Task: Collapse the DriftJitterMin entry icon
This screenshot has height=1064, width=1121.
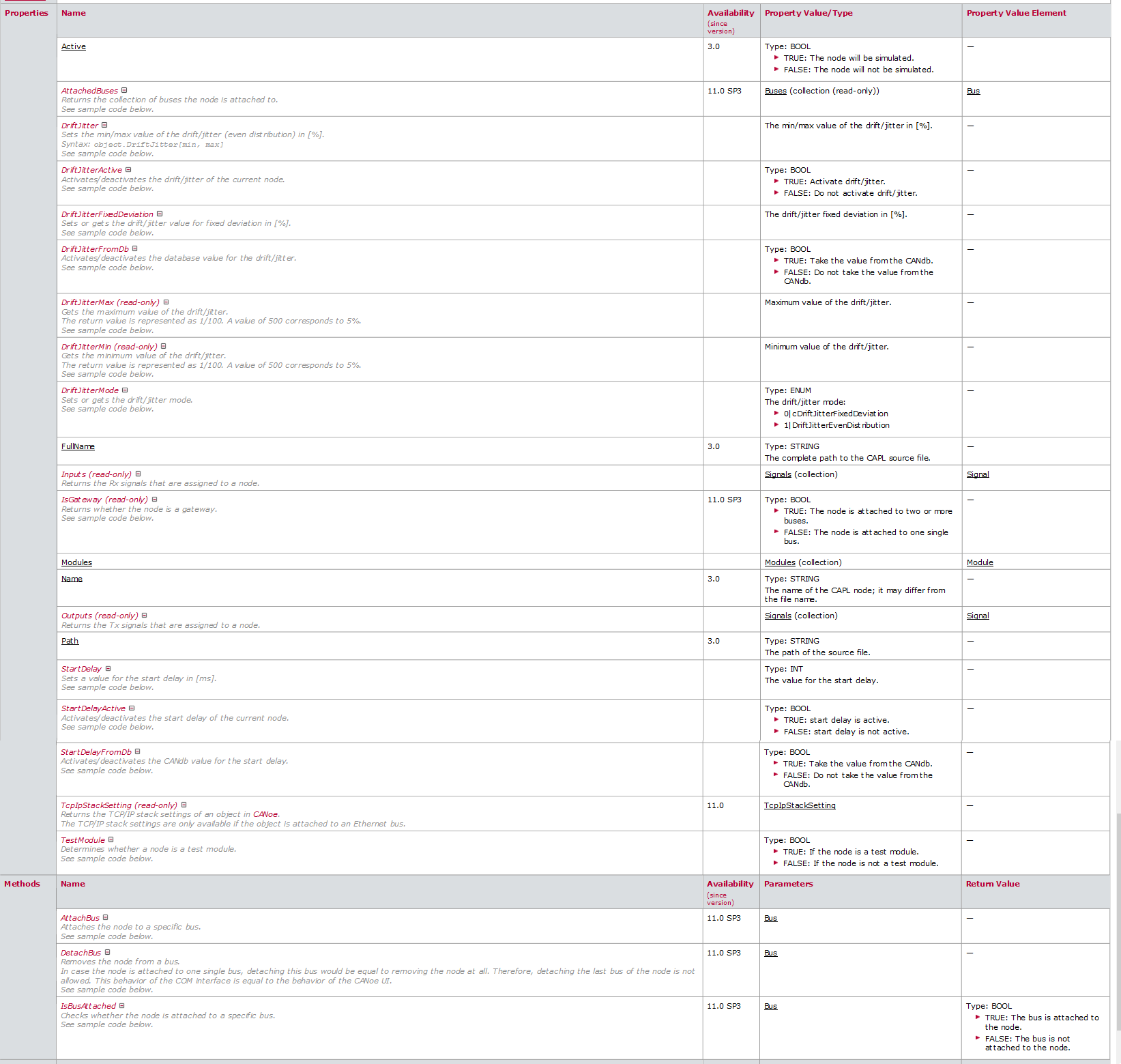Action: click(164, 346)
